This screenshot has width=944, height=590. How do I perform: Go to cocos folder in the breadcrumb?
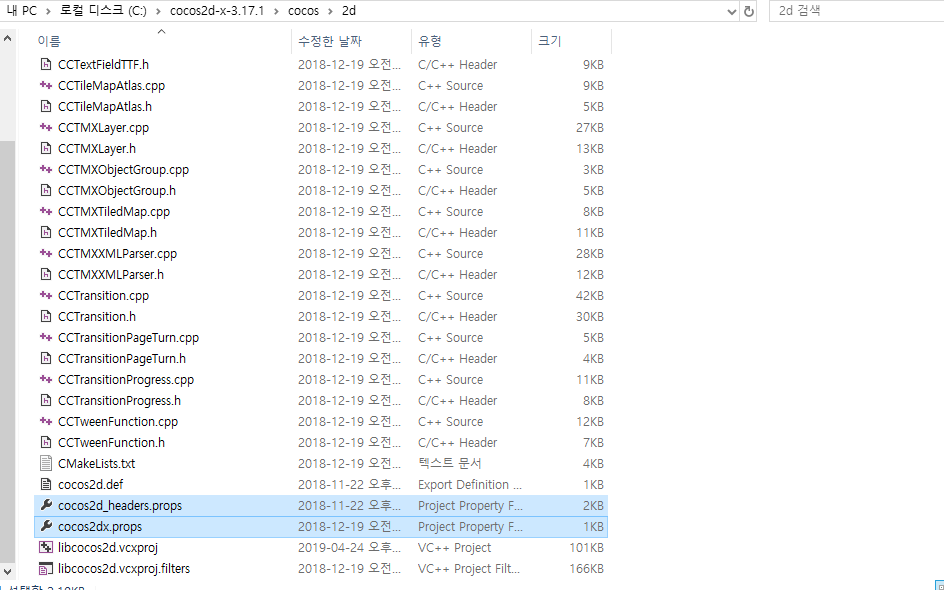tap(303, 11)
